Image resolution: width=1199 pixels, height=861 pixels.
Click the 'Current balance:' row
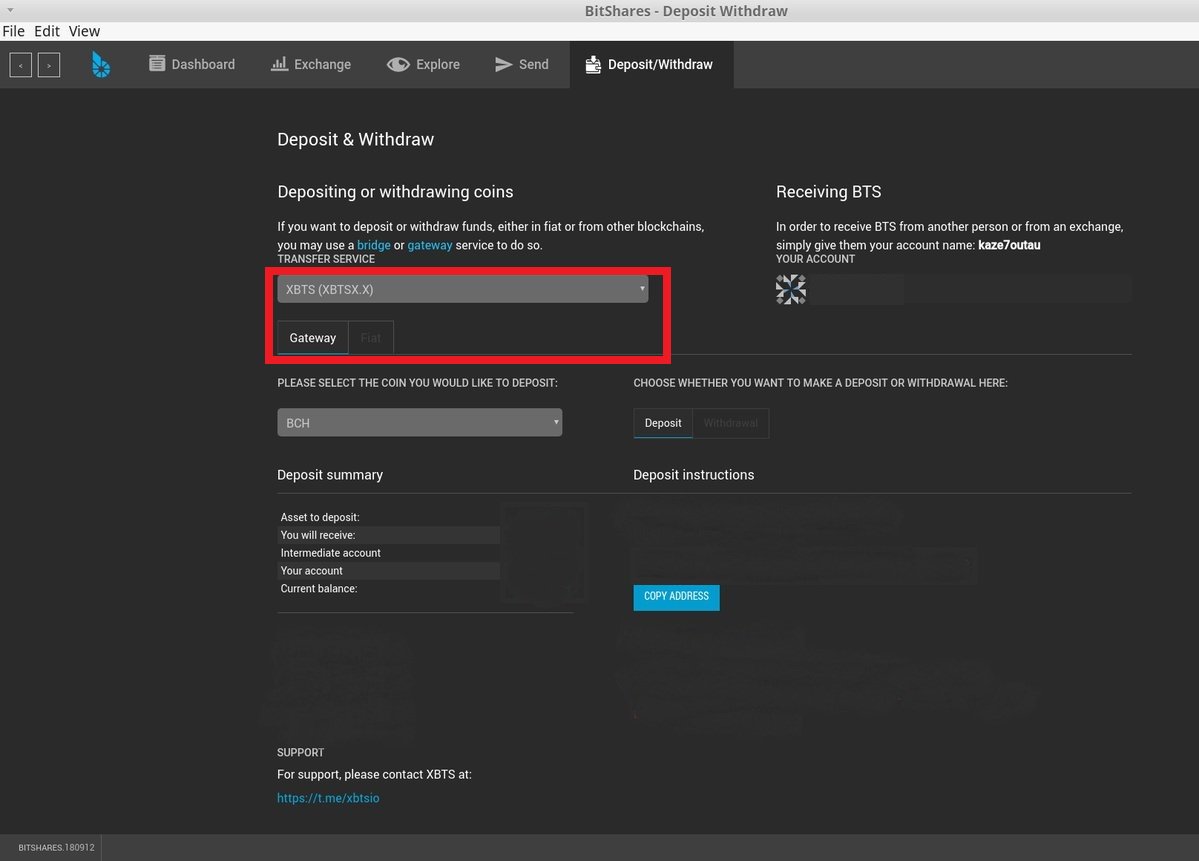[388, 589]
